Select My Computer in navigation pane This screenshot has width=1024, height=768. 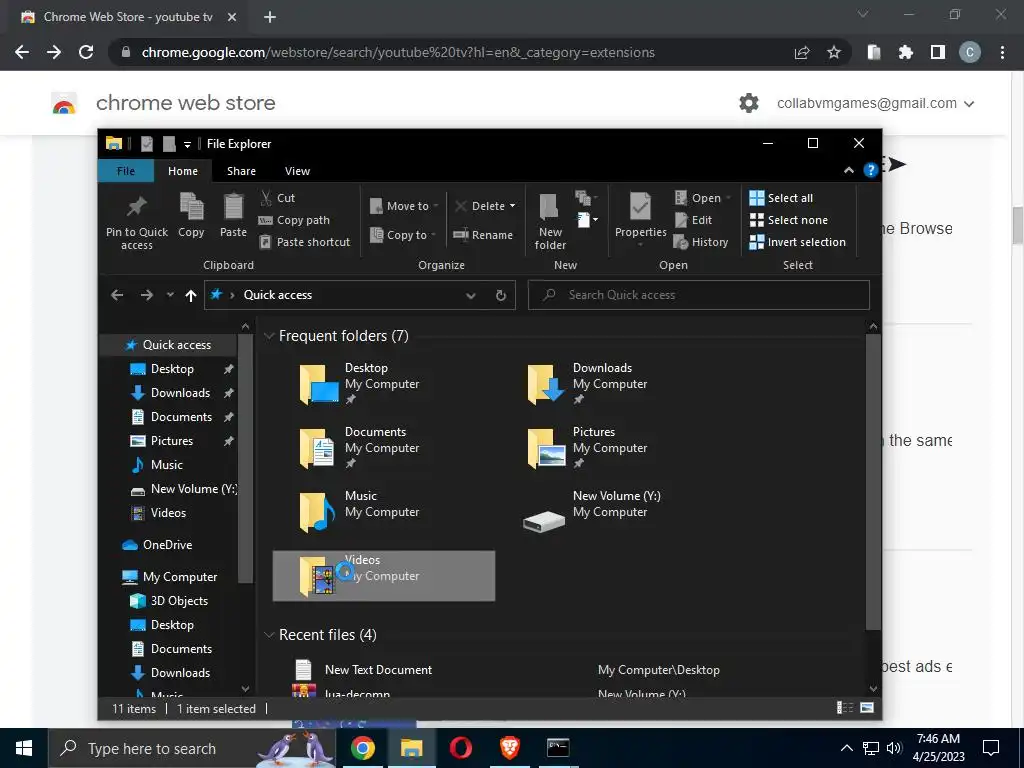[171, 577]
